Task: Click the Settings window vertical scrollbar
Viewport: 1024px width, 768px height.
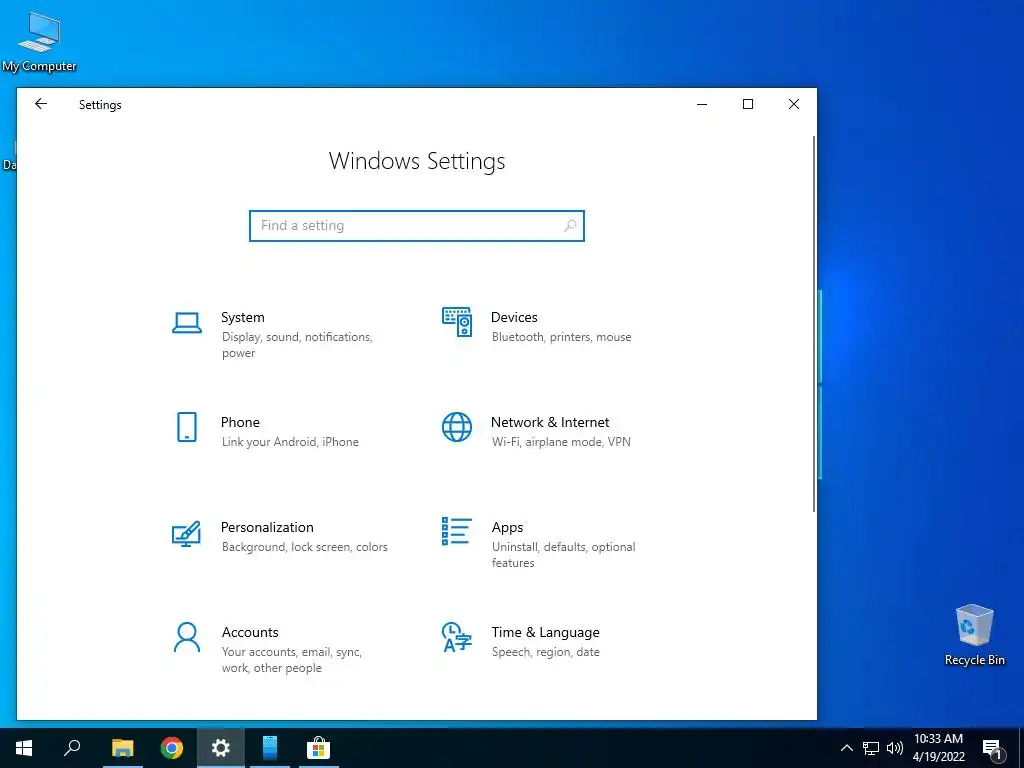Action: click(x=814, y=324)
